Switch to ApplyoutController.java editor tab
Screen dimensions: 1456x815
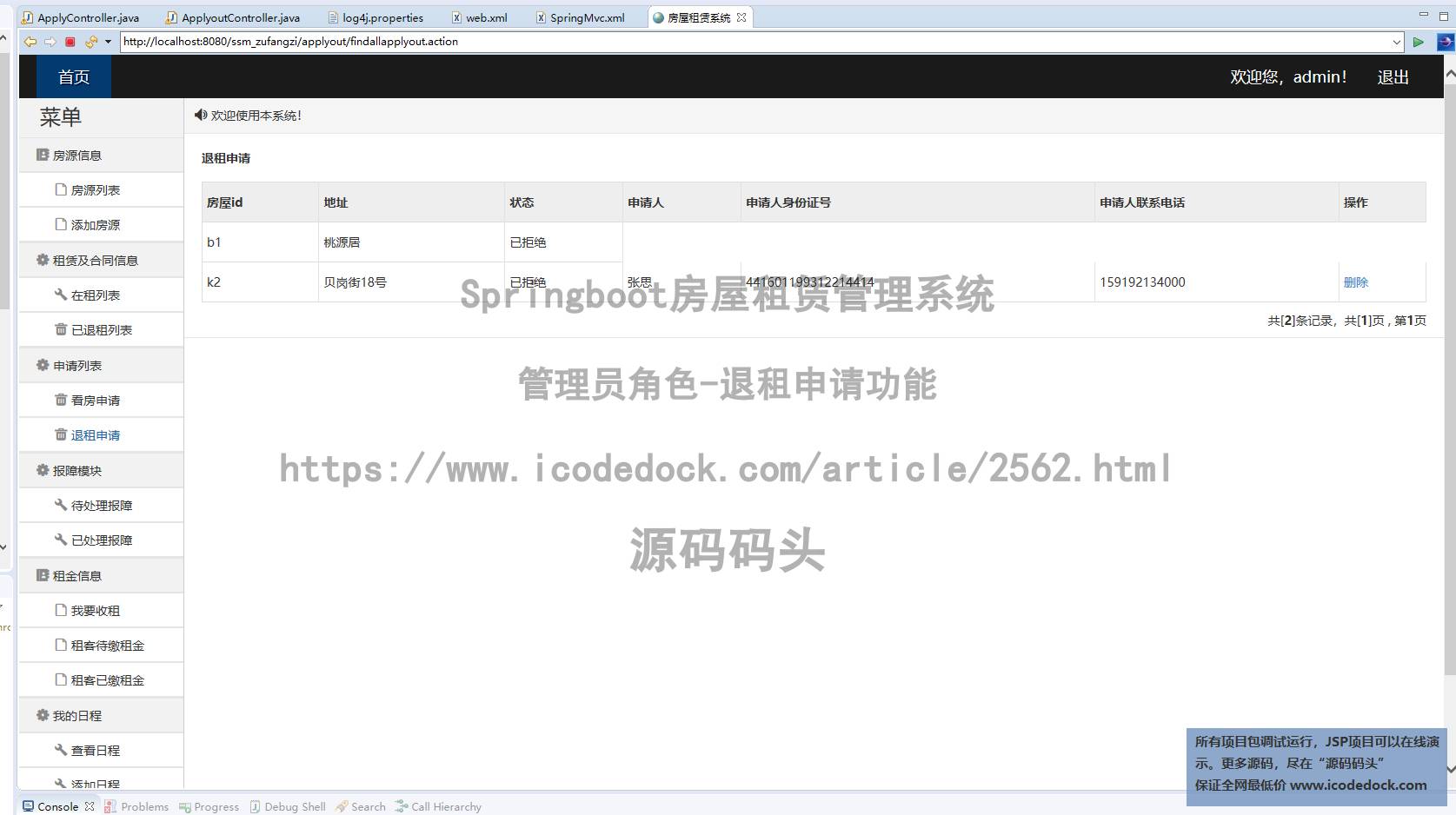[240, 17]
